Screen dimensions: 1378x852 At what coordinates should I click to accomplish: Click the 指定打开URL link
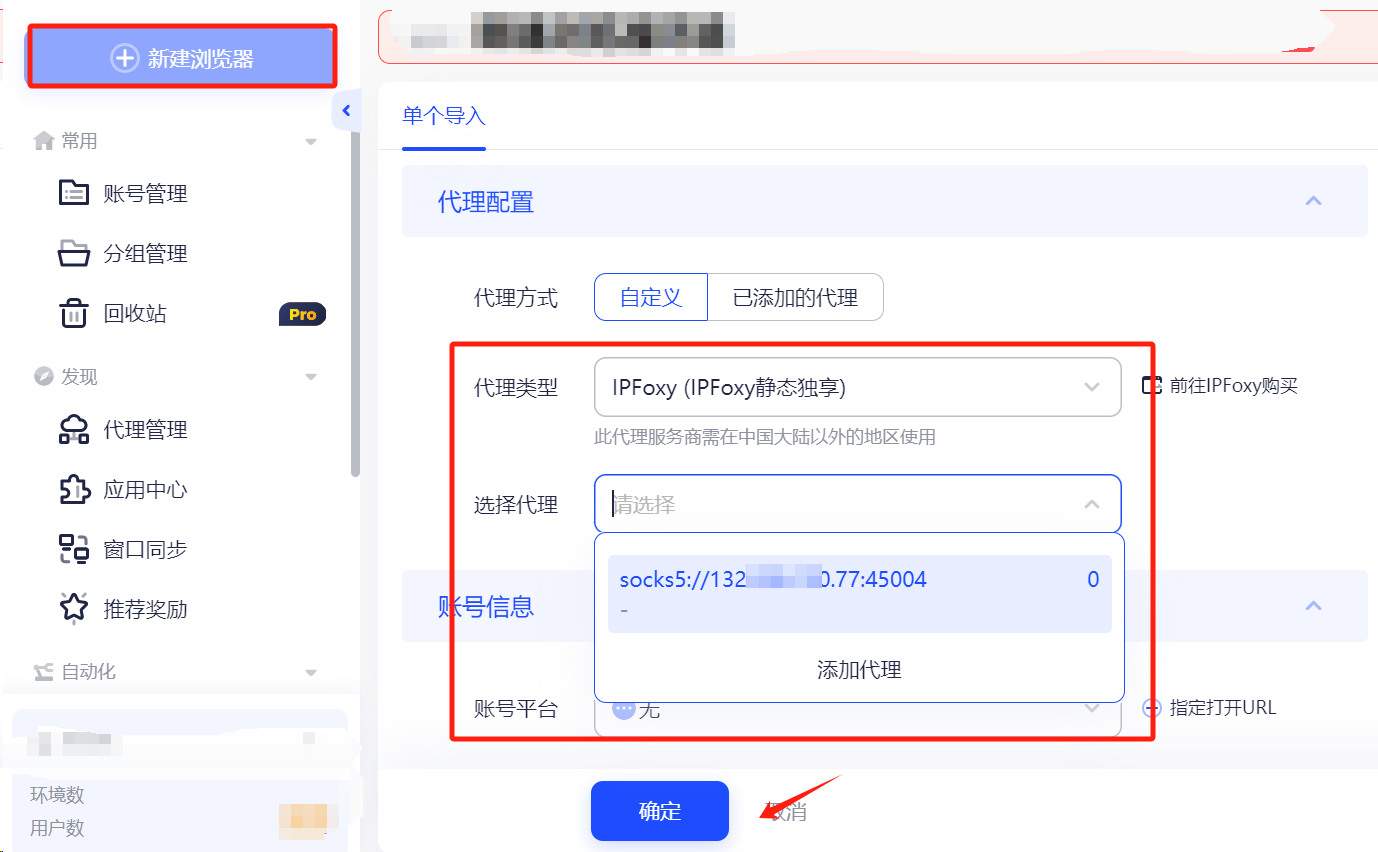point(1210,708)
